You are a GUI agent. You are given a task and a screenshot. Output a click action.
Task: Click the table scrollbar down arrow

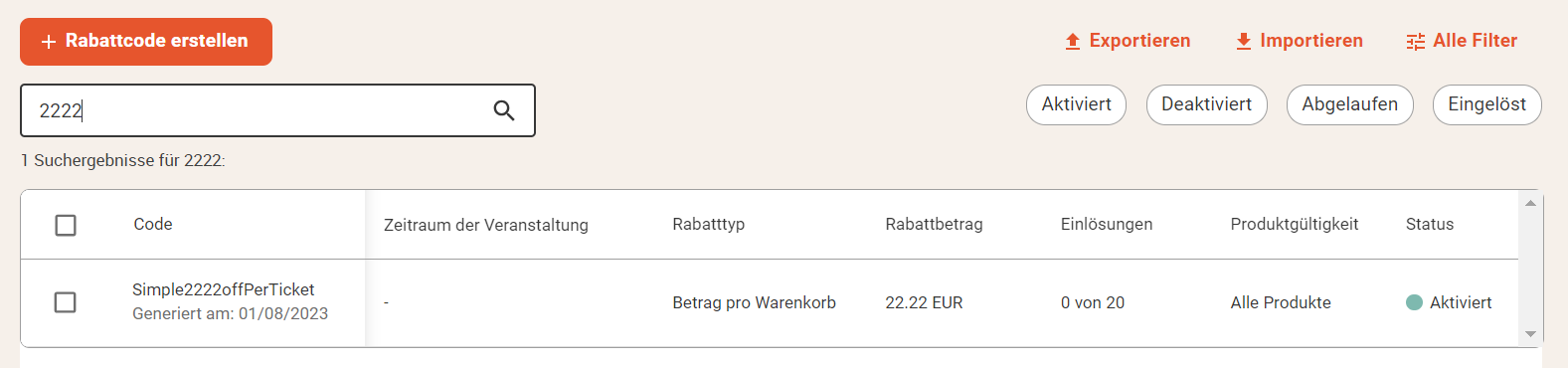click(1530, 334)
